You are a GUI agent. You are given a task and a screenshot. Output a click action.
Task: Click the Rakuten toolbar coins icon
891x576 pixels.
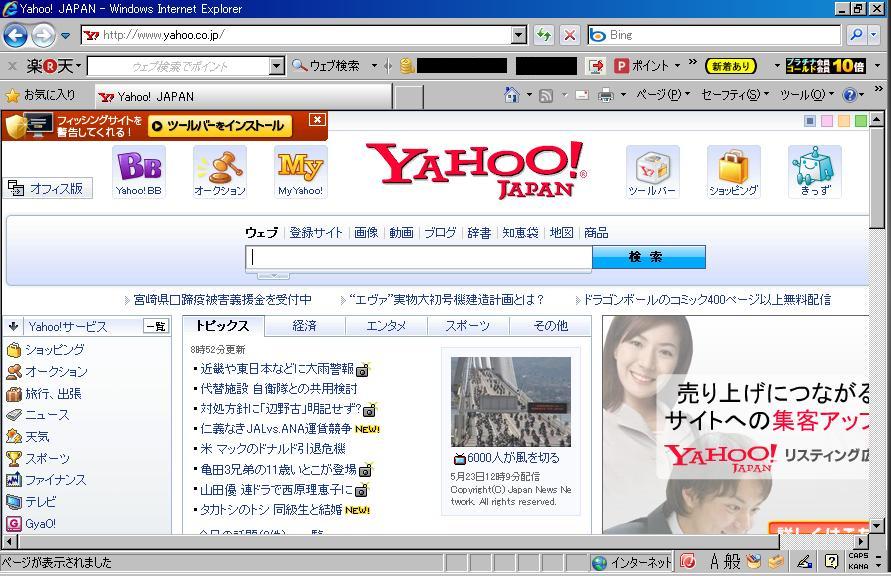(x=407, y=66)
